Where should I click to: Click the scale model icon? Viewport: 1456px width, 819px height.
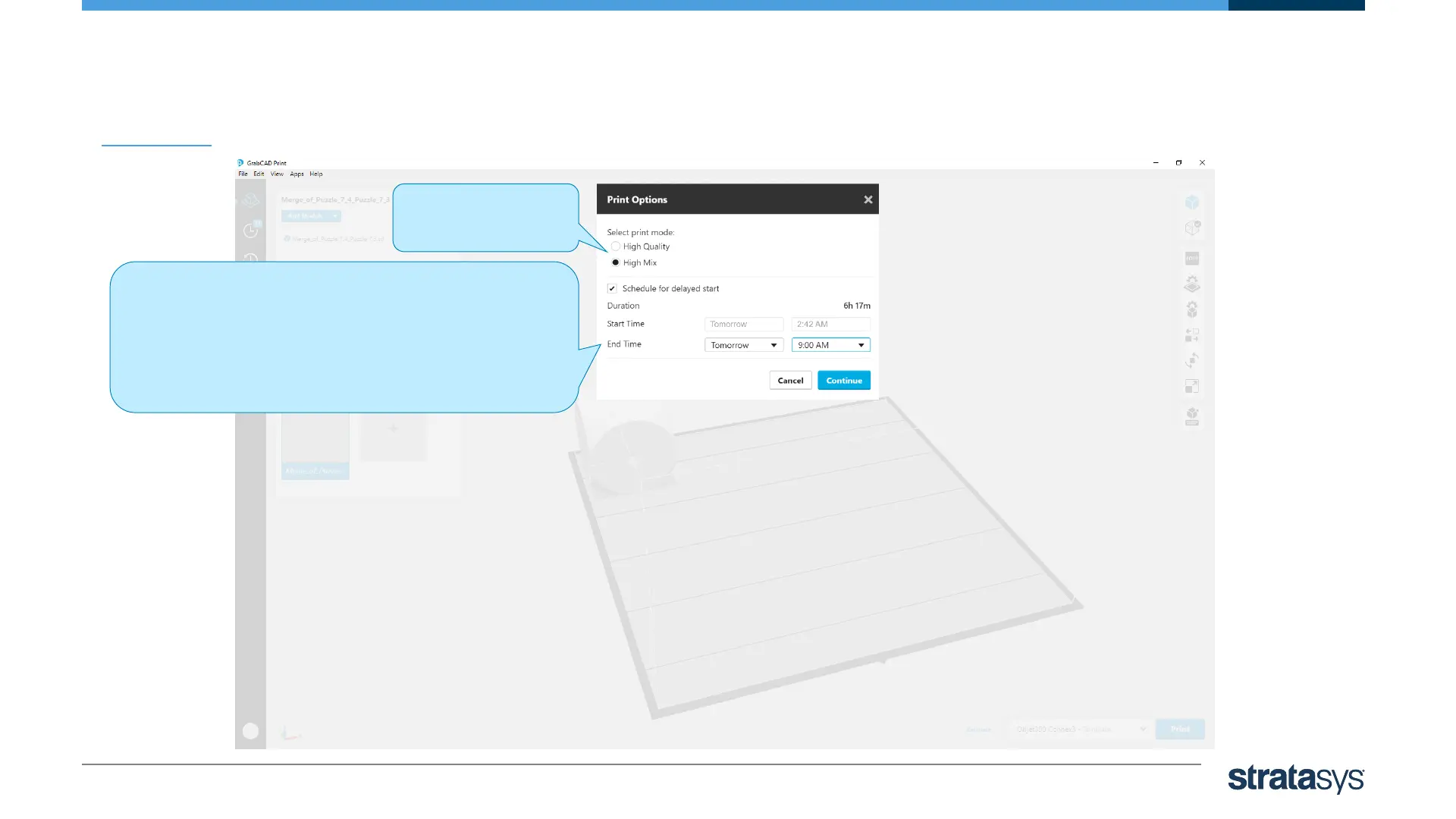click(1192, 386)
